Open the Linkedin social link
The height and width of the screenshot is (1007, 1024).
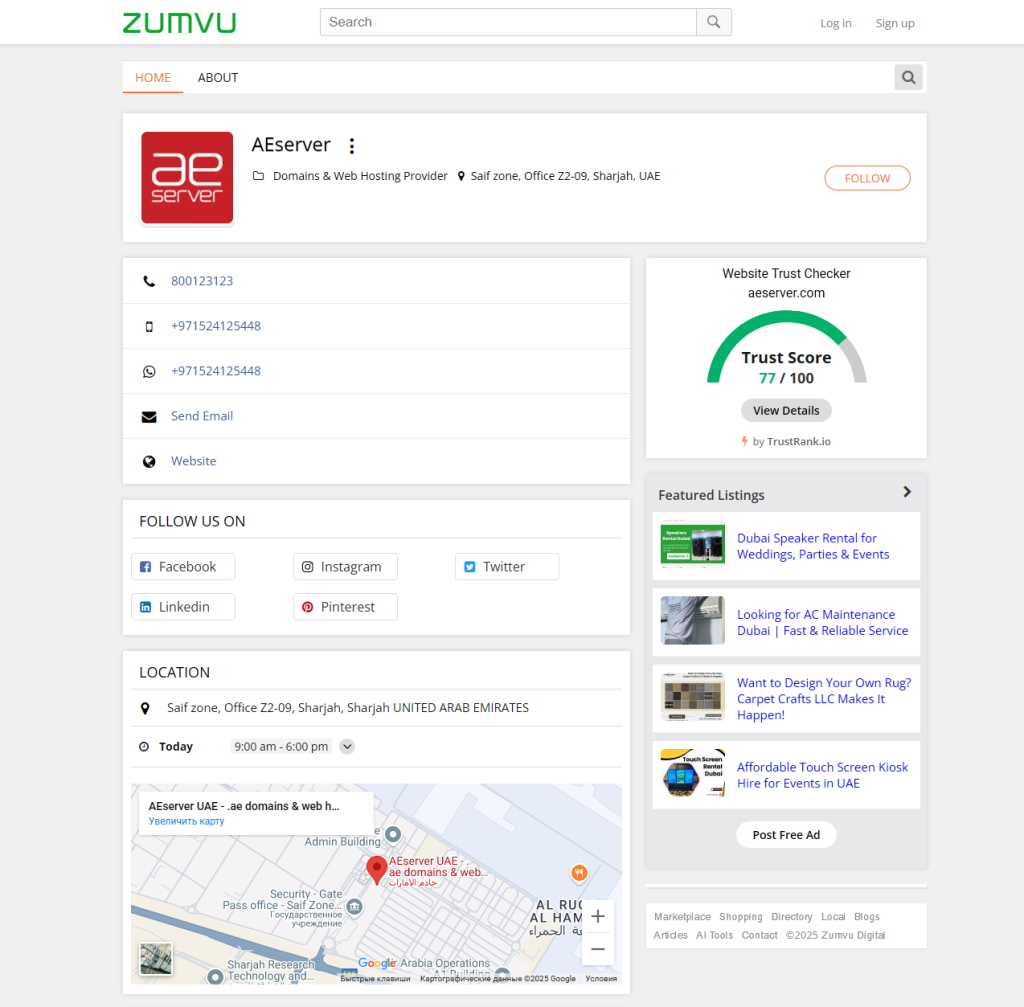click(x=183, y=607)
